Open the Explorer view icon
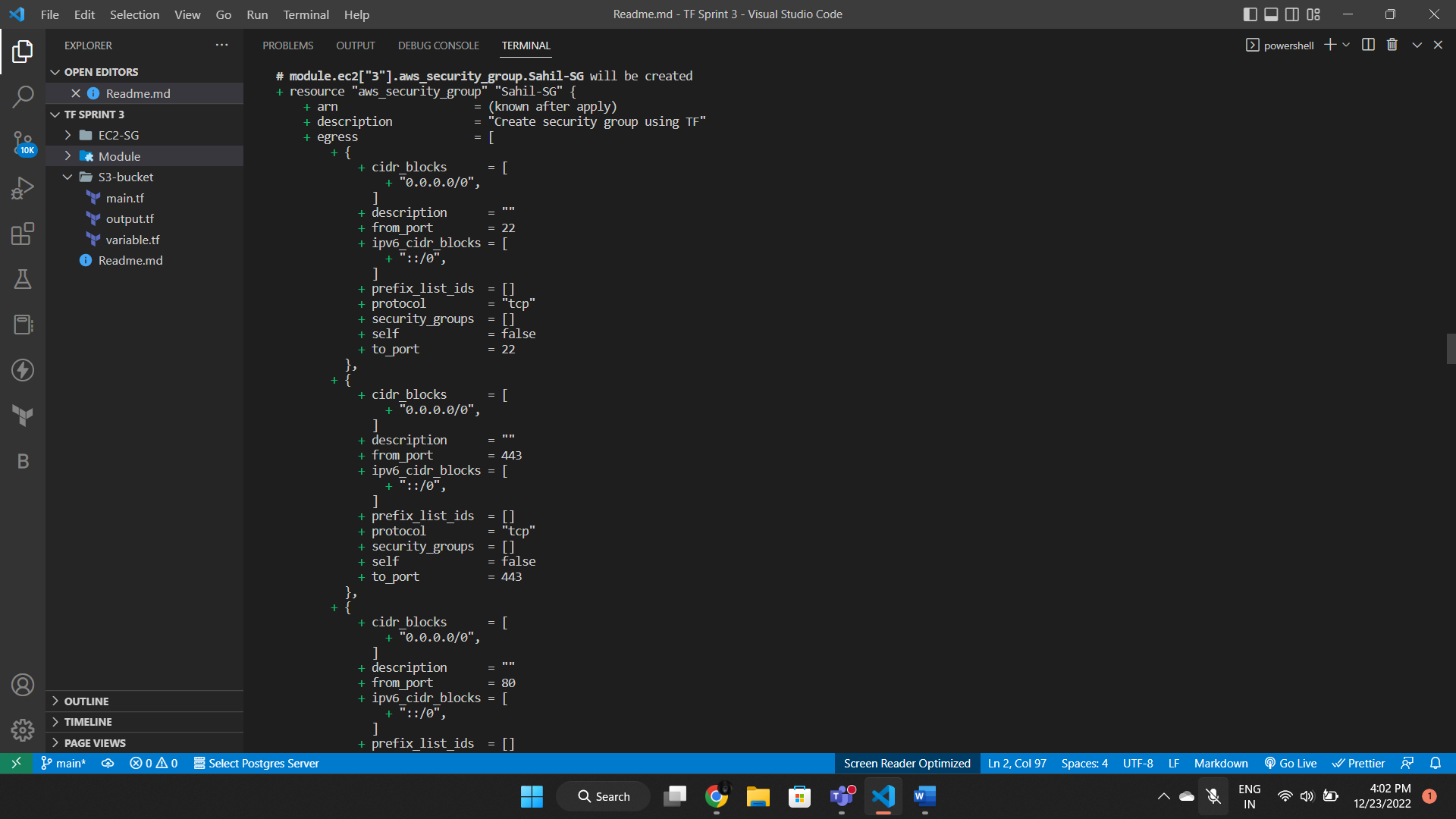The width and height of the screenshot is (1456, 819). click(23, 52)
